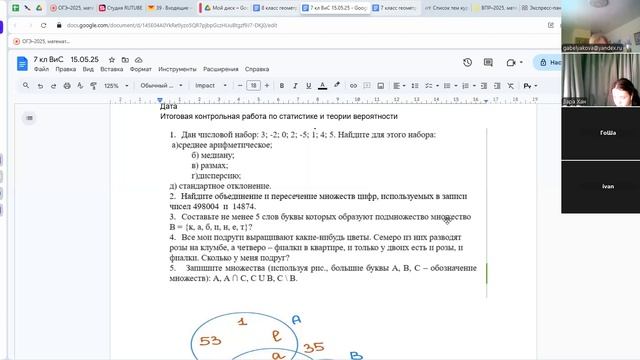Viewport: 640px width, 360px height.
Task: Open the Вид menu
Action: (x=88, y=69)
